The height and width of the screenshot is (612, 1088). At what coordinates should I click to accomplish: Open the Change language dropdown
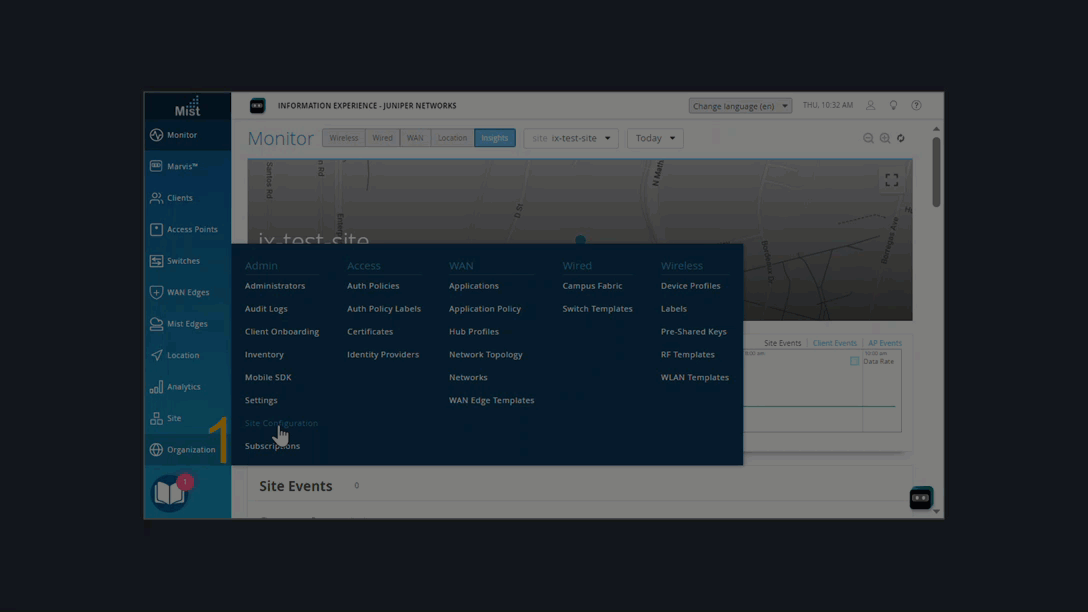click(x=740, y=106)
